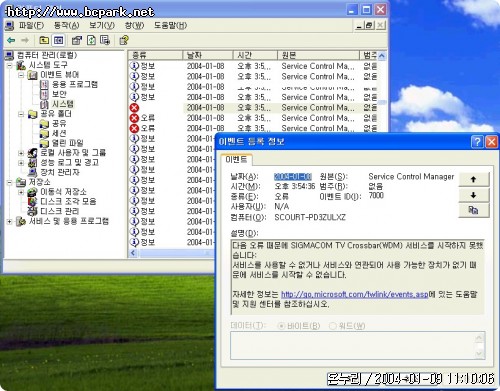Click the Help toolbar icon
This screenshot has height=391, width=500.
(x=124, y=40)
